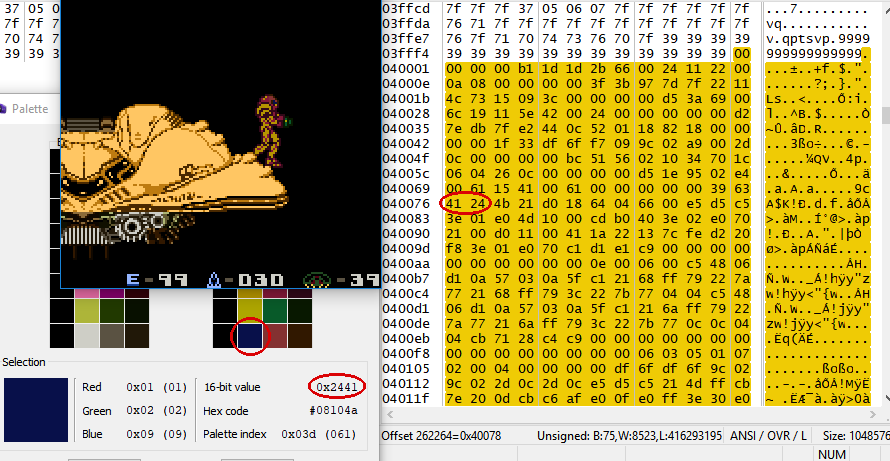The image size is (890, 461).
Task: Click offset label 040090
Action: point(406,233)
